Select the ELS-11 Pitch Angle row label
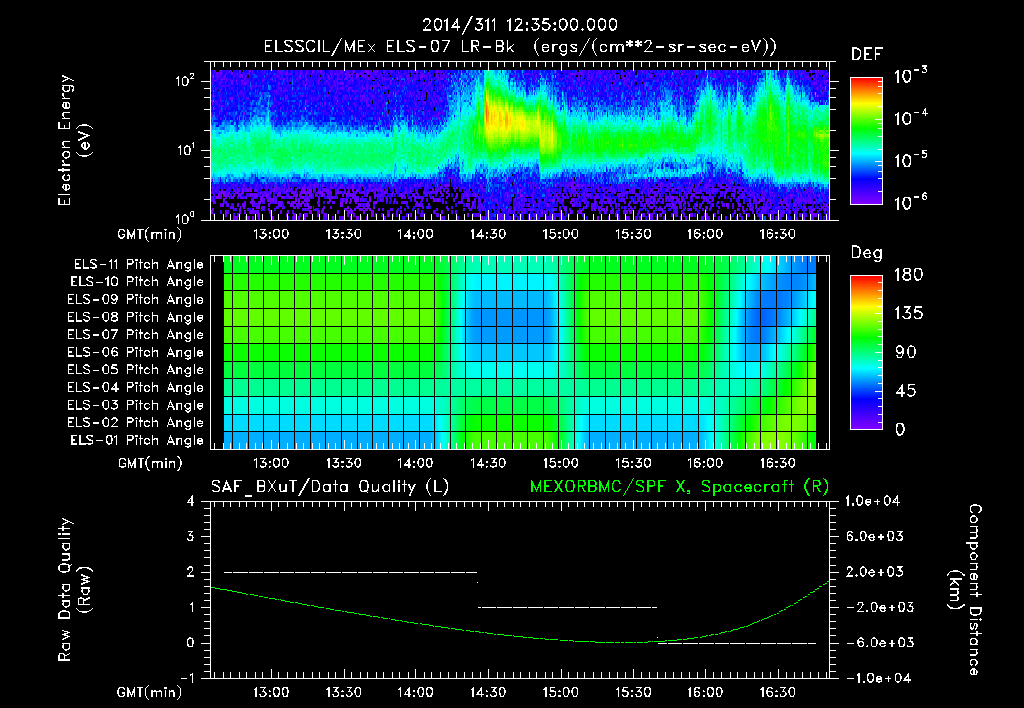The width and height of the screenshot is (1024, 708). pyautogui.click(x=138, y=265)
